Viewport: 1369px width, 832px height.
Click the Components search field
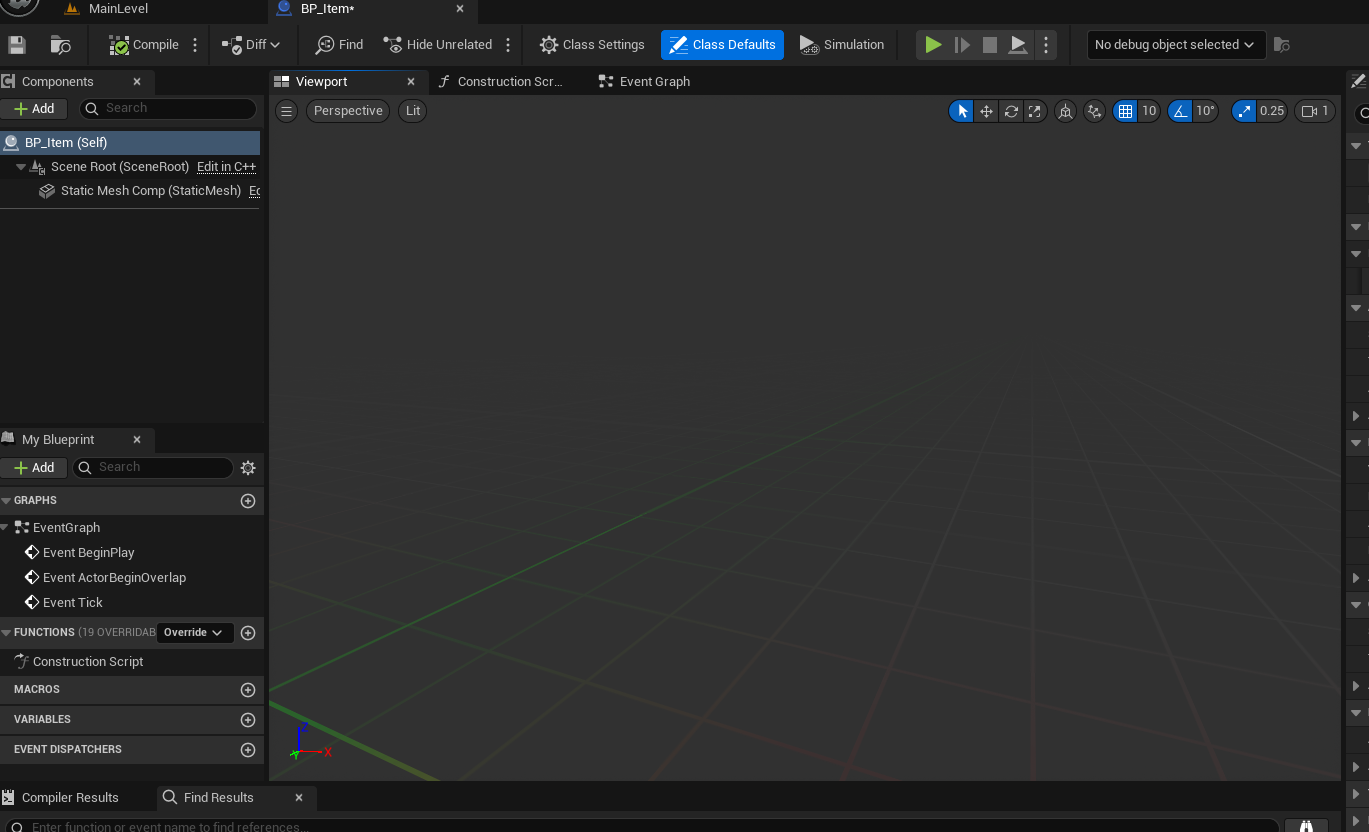(x=168, y=108)
